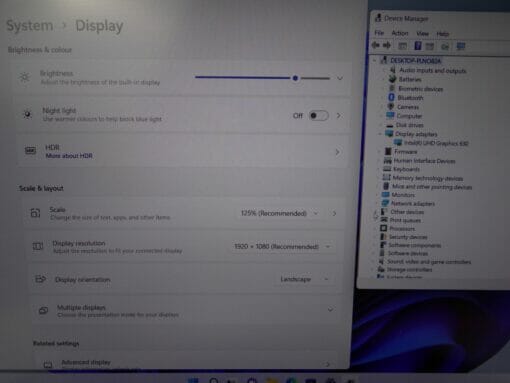The image size is (510, 383).
Task: Click the Monitors category icon
Action: (386, 195)
